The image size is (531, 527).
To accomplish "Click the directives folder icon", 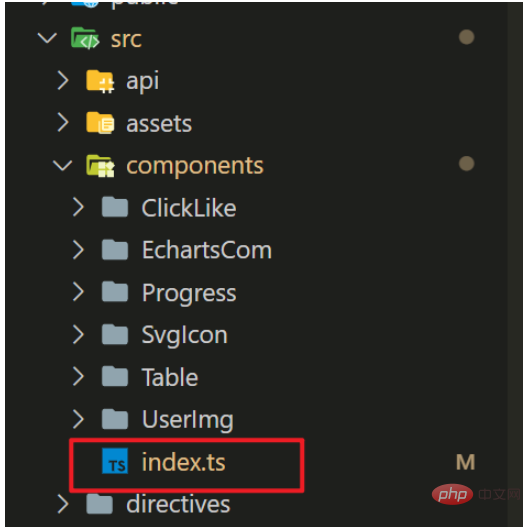I will pos(100,504).
